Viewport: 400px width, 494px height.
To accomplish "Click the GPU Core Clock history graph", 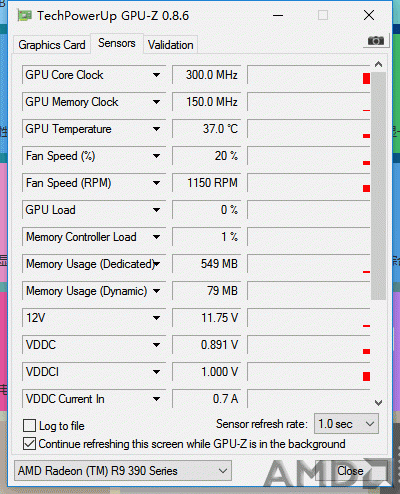I will tap(309, 75).
